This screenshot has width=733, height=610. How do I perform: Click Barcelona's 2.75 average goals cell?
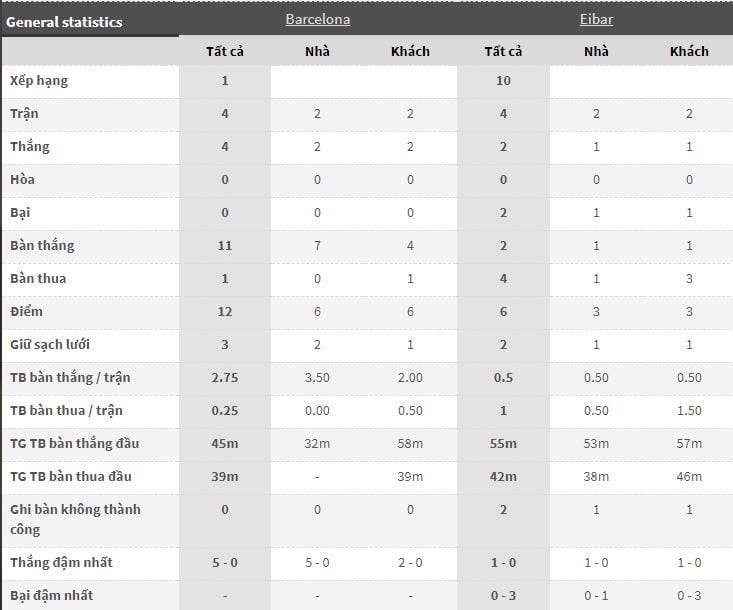point(225,378)
